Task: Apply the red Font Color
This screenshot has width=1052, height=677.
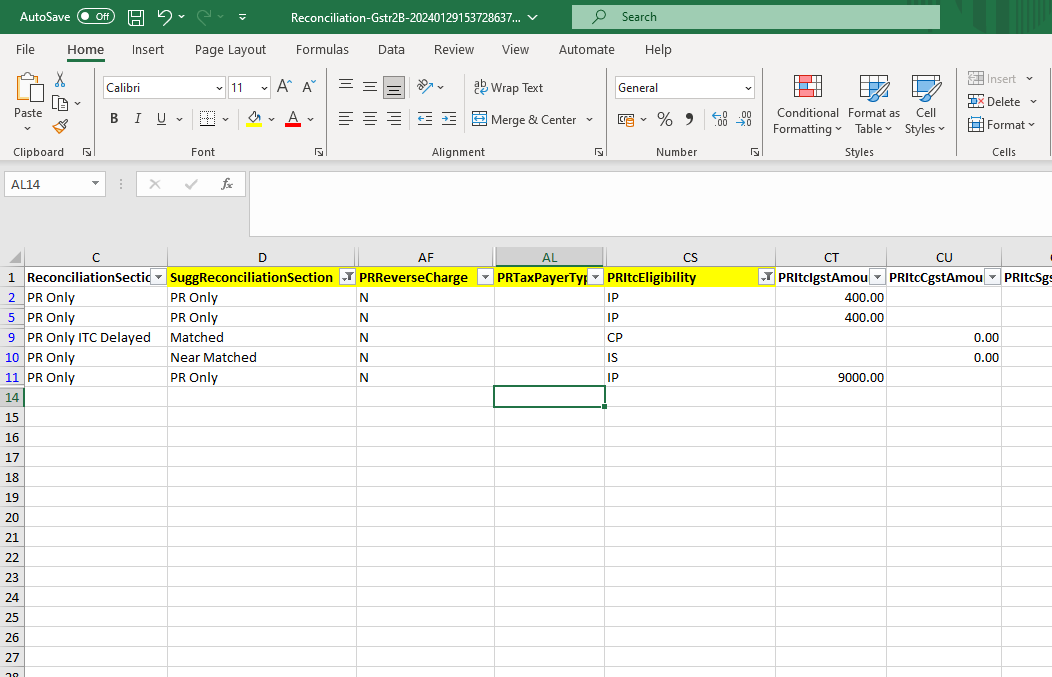Action: 293,119
